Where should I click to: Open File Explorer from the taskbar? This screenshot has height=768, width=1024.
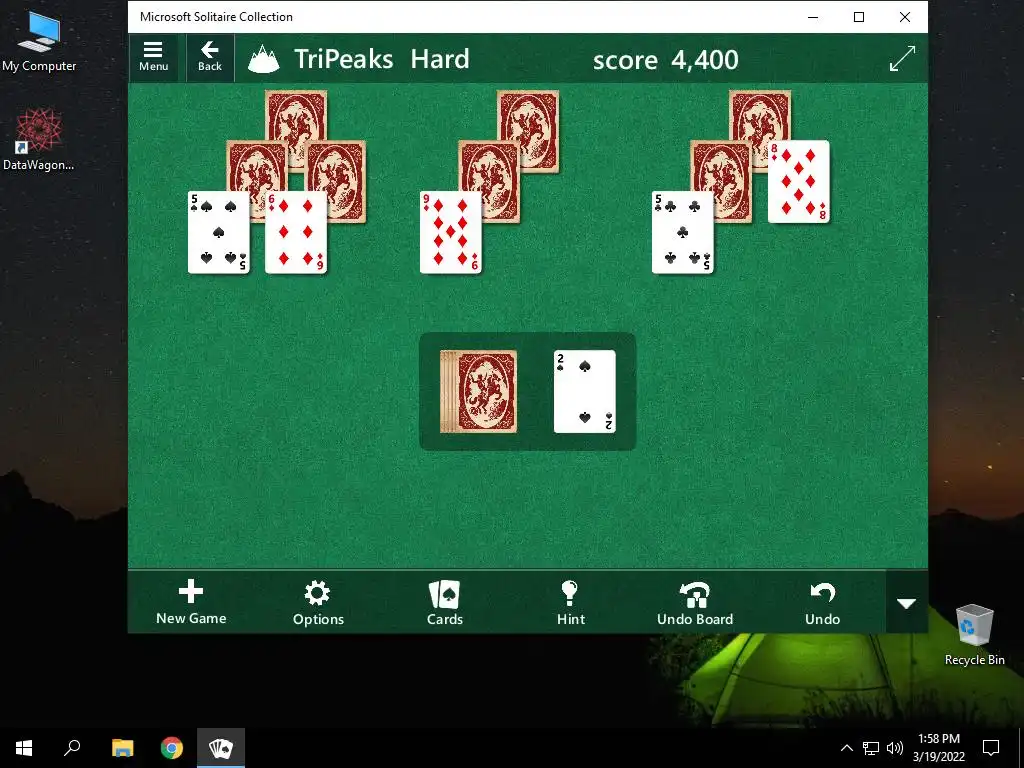(x=122, y=748)
